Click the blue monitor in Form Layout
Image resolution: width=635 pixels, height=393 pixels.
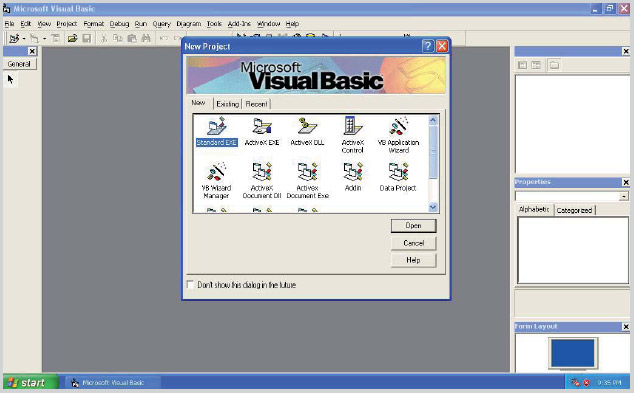(x=573, y=353)
